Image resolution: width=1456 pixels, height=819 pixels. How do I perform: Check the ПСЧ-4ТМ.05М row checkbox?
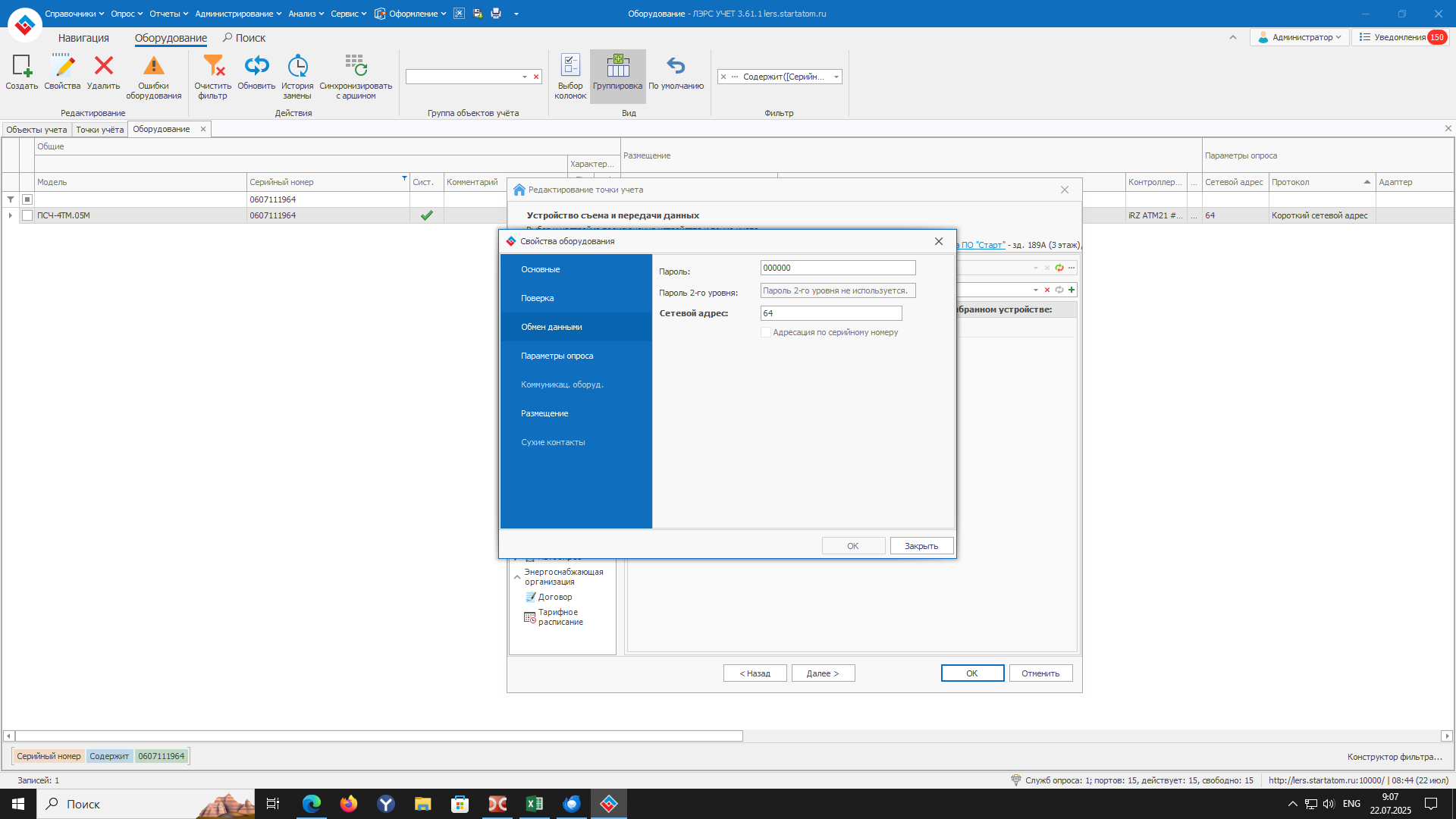[27, 215]
